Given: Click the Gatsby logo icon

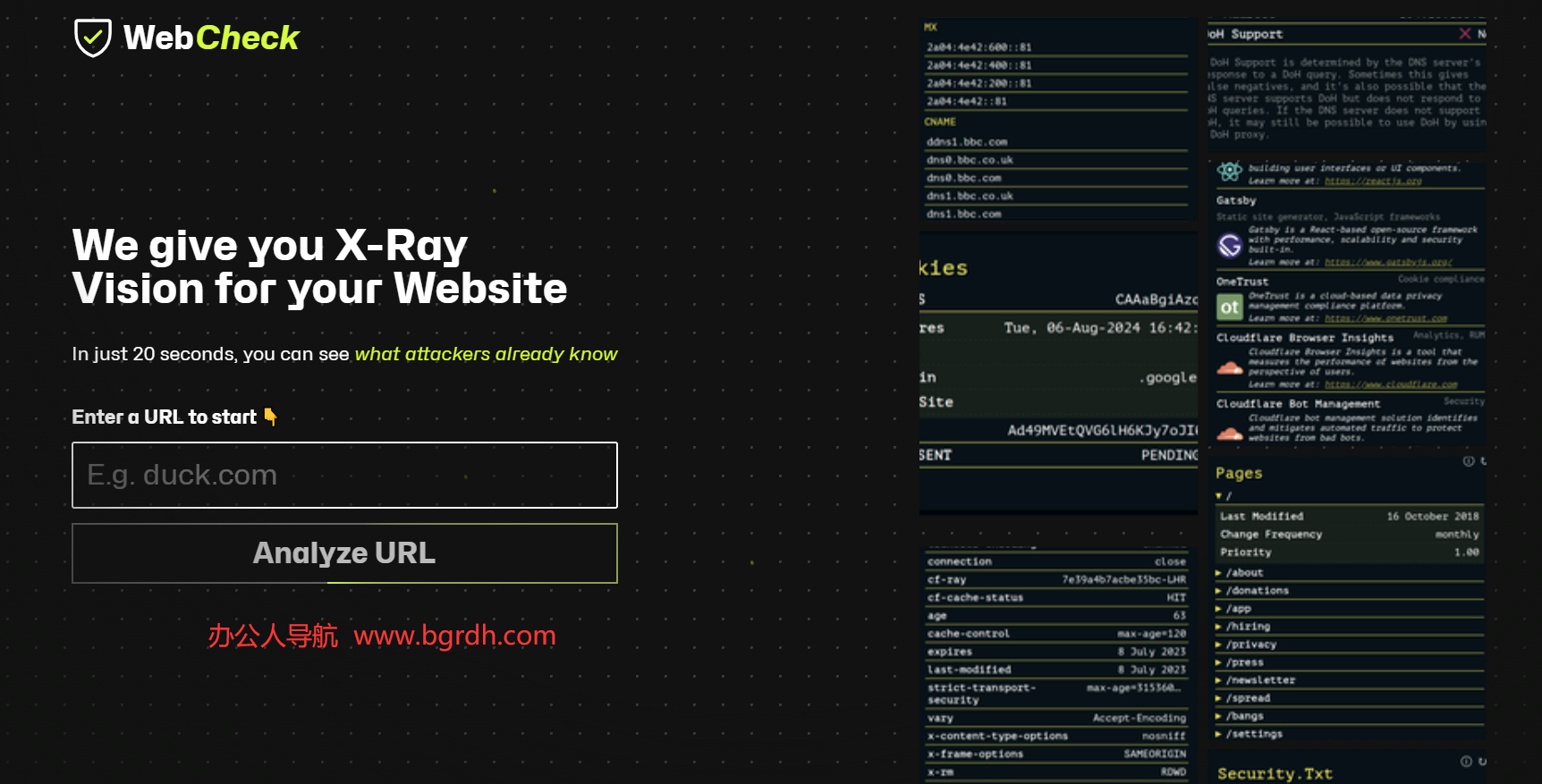Looking at the screenshot, I should point(1230,245).
